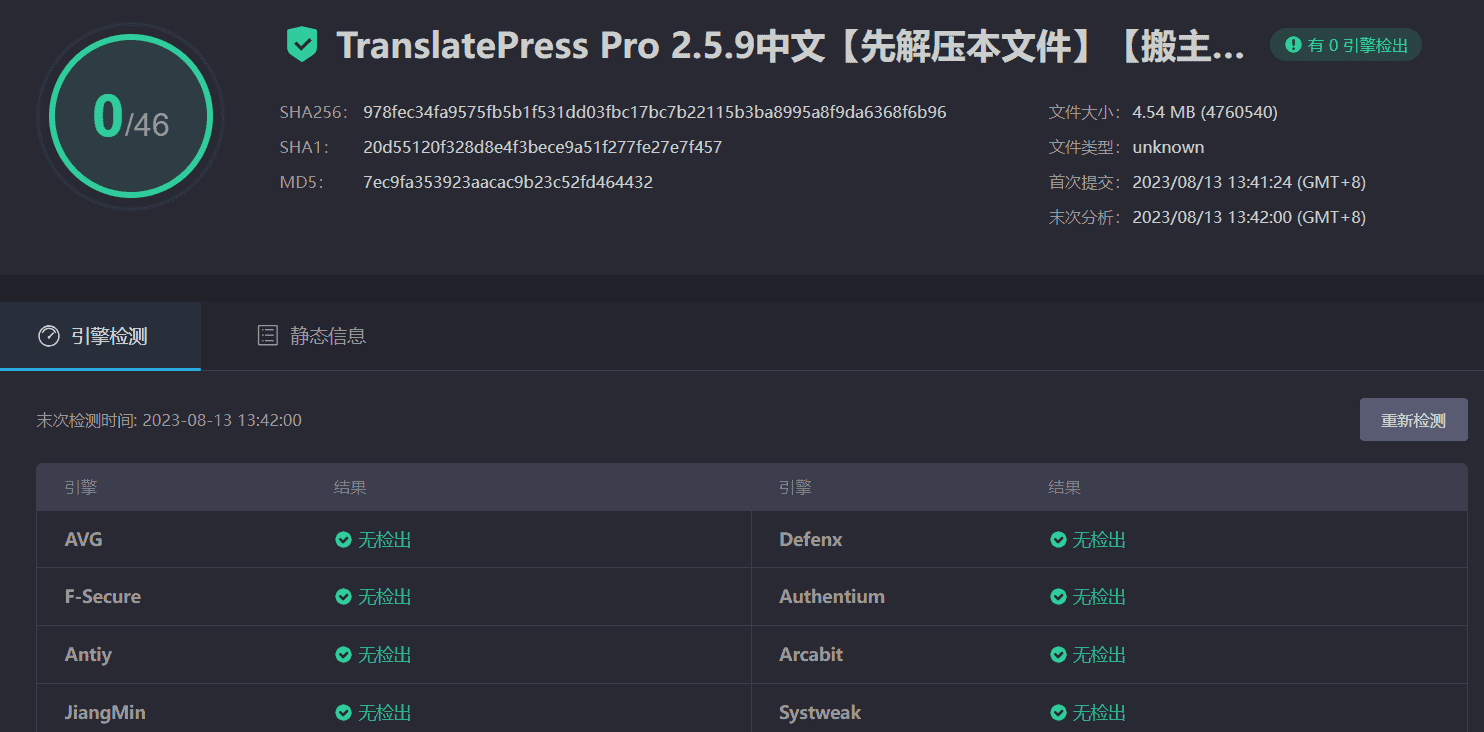Click the 末次检测时间 line
Viewport: 1484px width, 732px height.
click(x=169, y=420)
